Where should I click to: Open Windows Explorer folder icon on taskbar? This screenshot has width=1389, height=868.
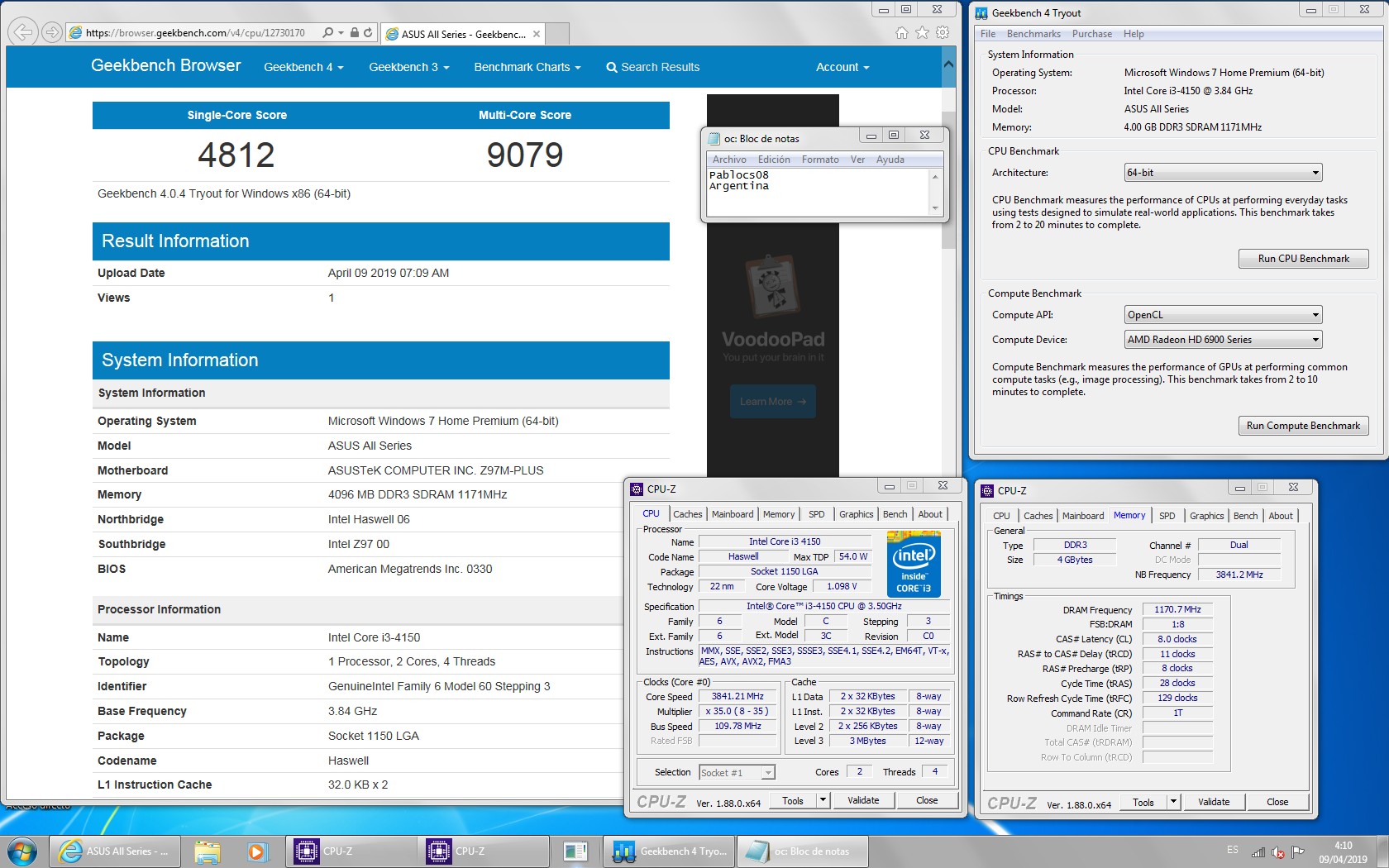(208, 851)
